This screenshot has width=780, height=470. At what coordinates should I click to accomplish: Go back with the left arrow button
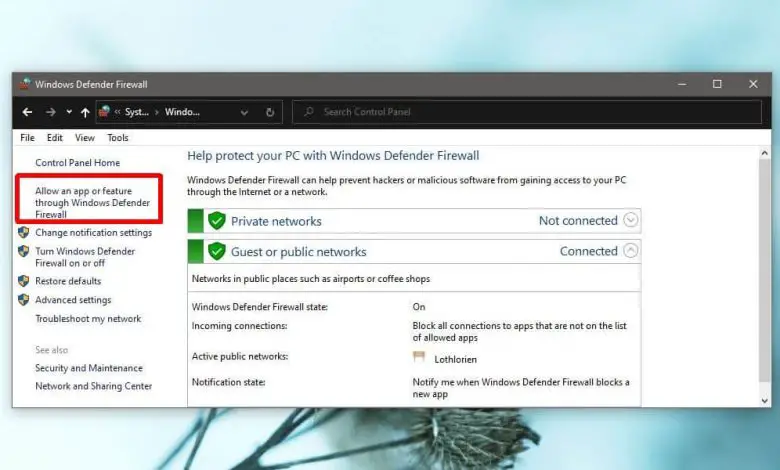pos(27,112)
